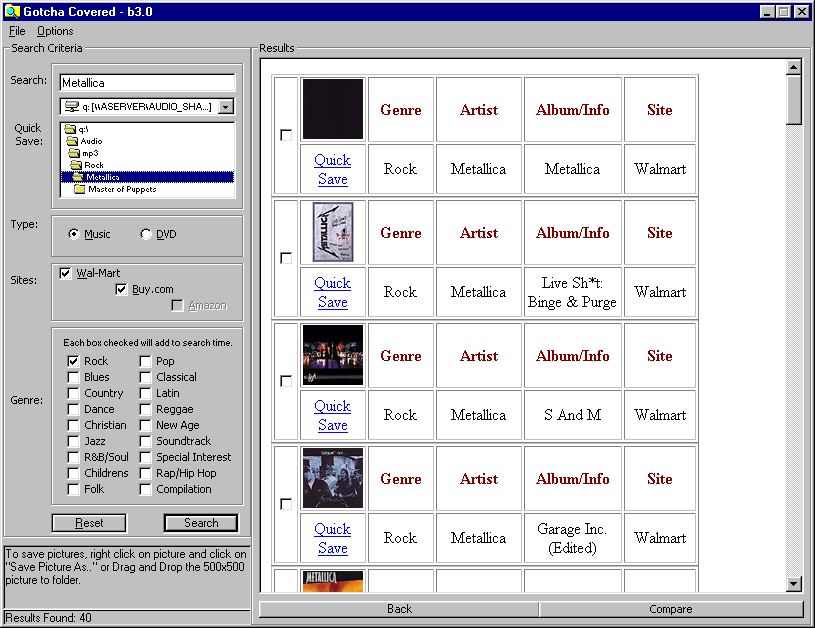Open the File menu
This screenshot has height=628, width=815.
pos(17,31)
